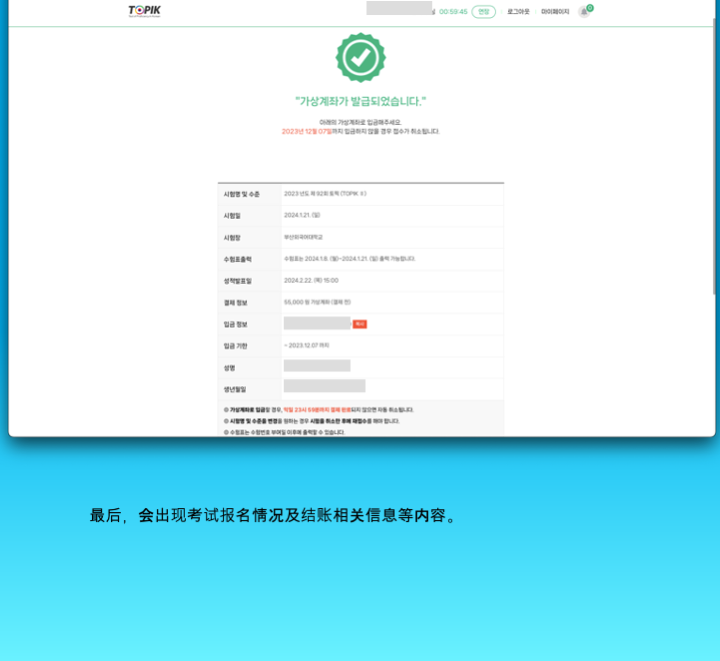720x661 pixels.
Task: Open the notification bell icon
Action: click(x=584, y=12)
